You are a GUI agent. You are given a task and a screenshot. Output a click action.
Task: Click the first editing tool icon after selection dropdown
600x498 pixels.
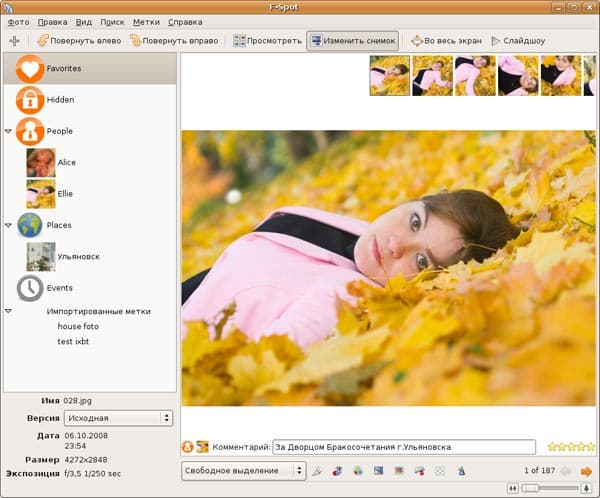click(317, 470)
